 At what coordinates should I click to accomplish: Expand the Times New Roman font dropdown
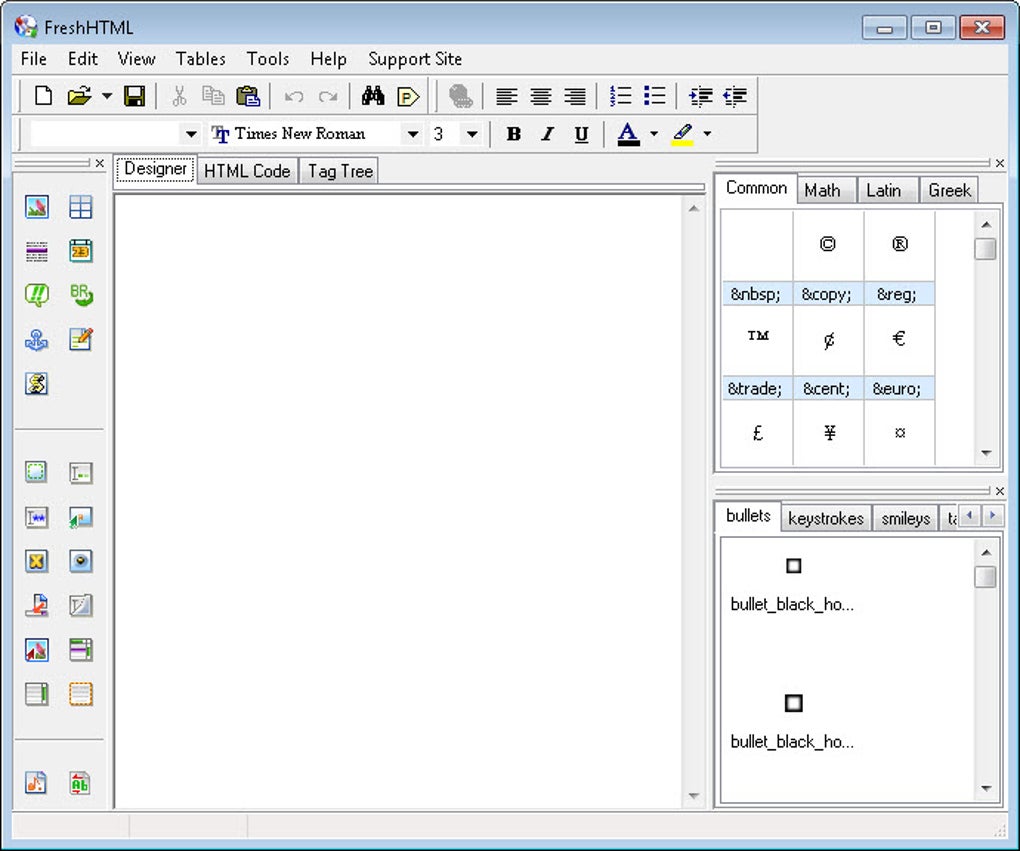coord(412,135)
